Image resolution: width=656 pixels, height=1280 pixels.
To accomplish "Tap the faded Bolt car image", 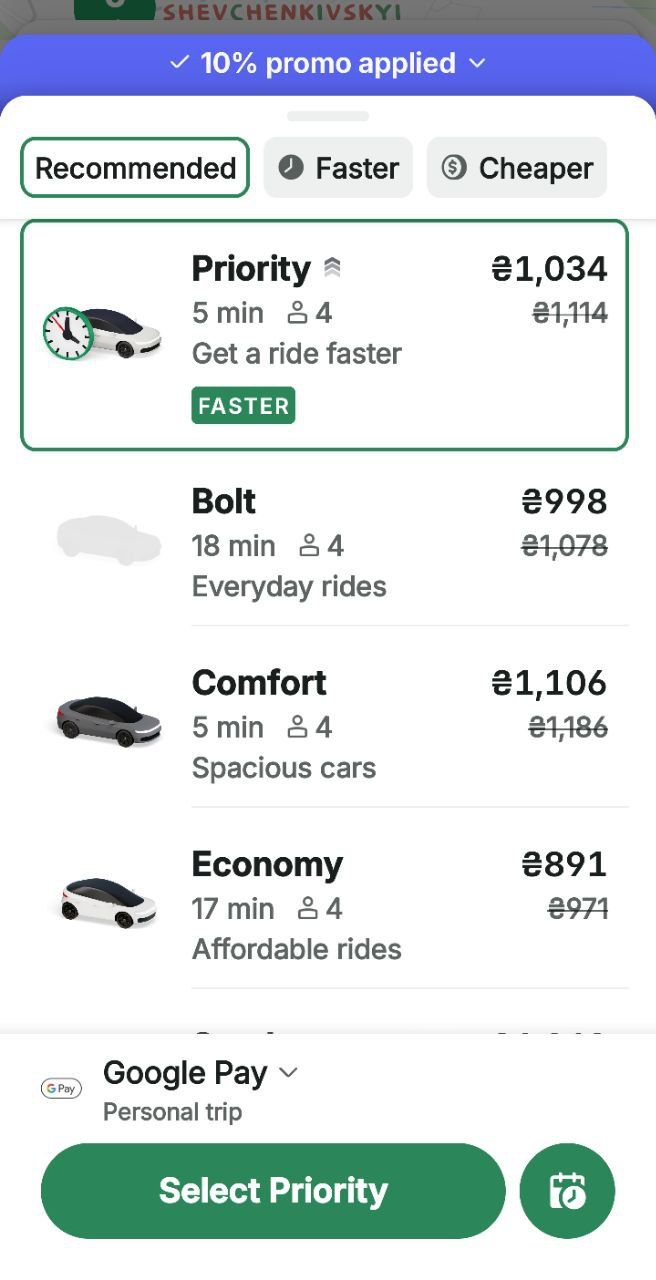I will click(108, 540).
